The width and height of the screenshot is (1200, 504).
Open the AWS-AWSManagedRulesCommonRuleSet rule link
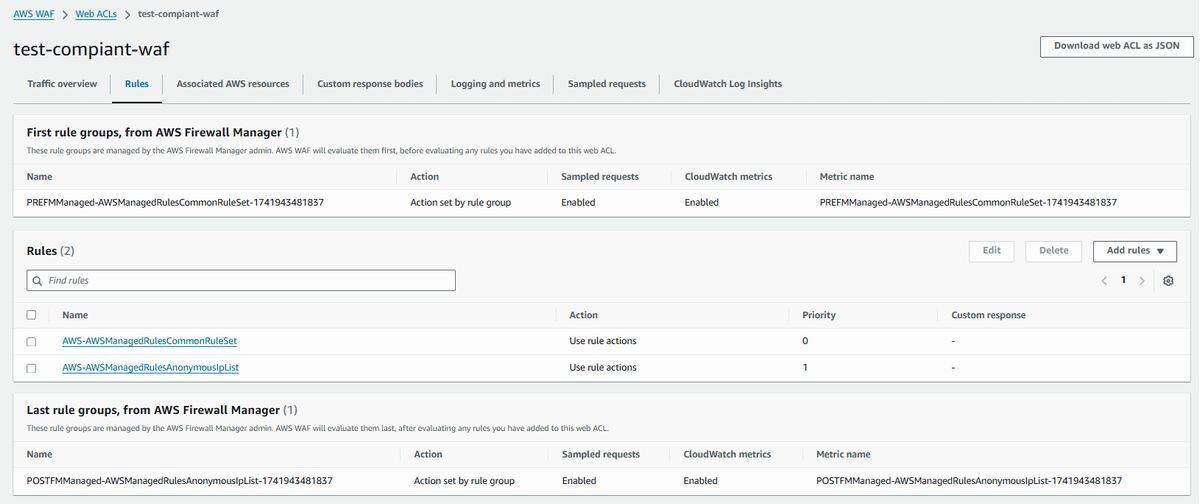click(149, 341)
